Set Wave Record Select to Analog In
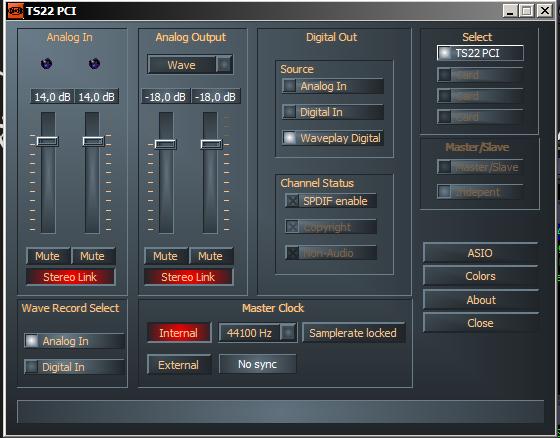The height and width of the screenshot is (438, 560). [74, 341]
